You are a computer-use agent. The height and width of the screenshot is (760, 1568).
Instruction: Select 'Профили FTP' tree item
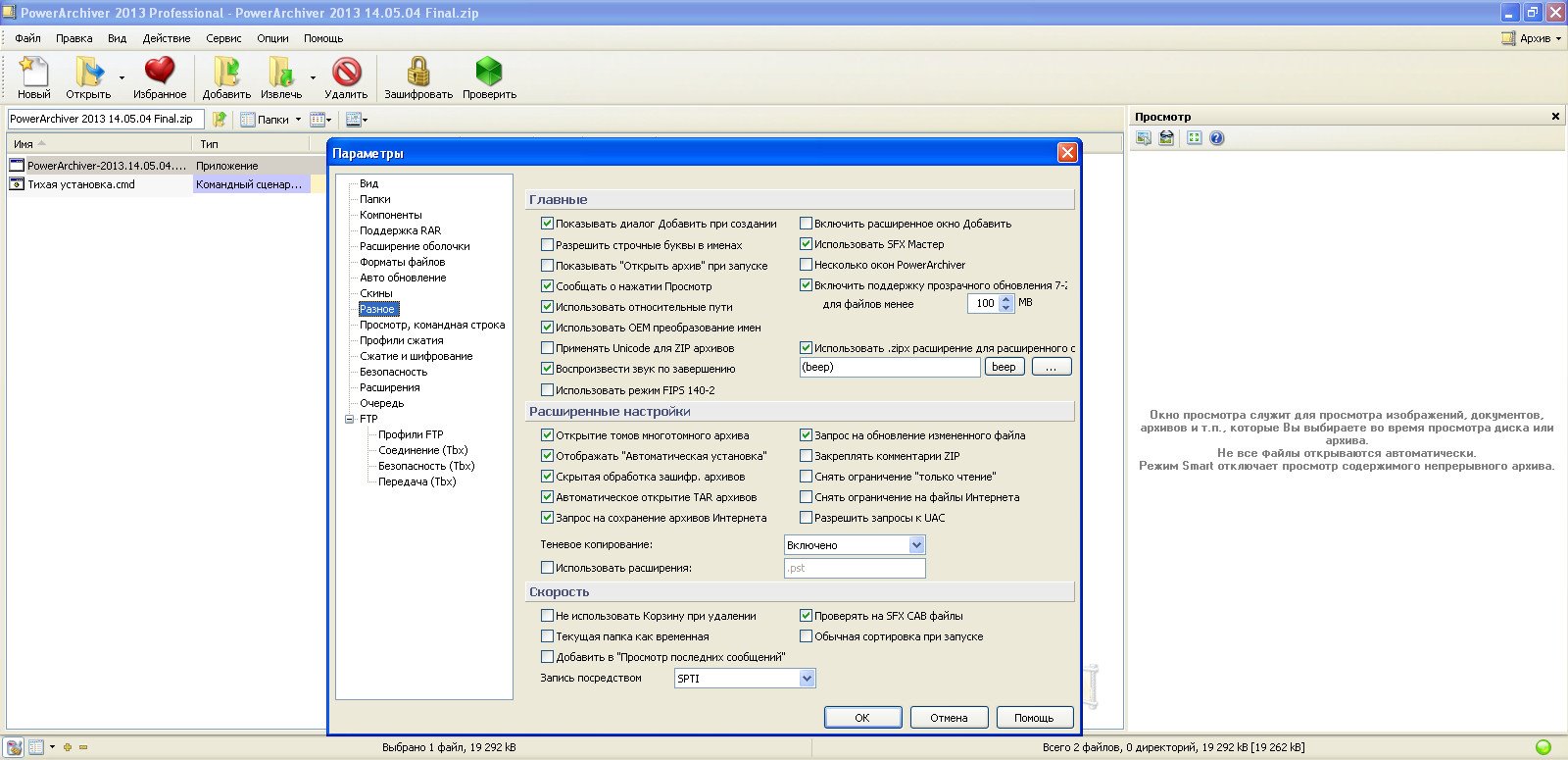[411, 434]
